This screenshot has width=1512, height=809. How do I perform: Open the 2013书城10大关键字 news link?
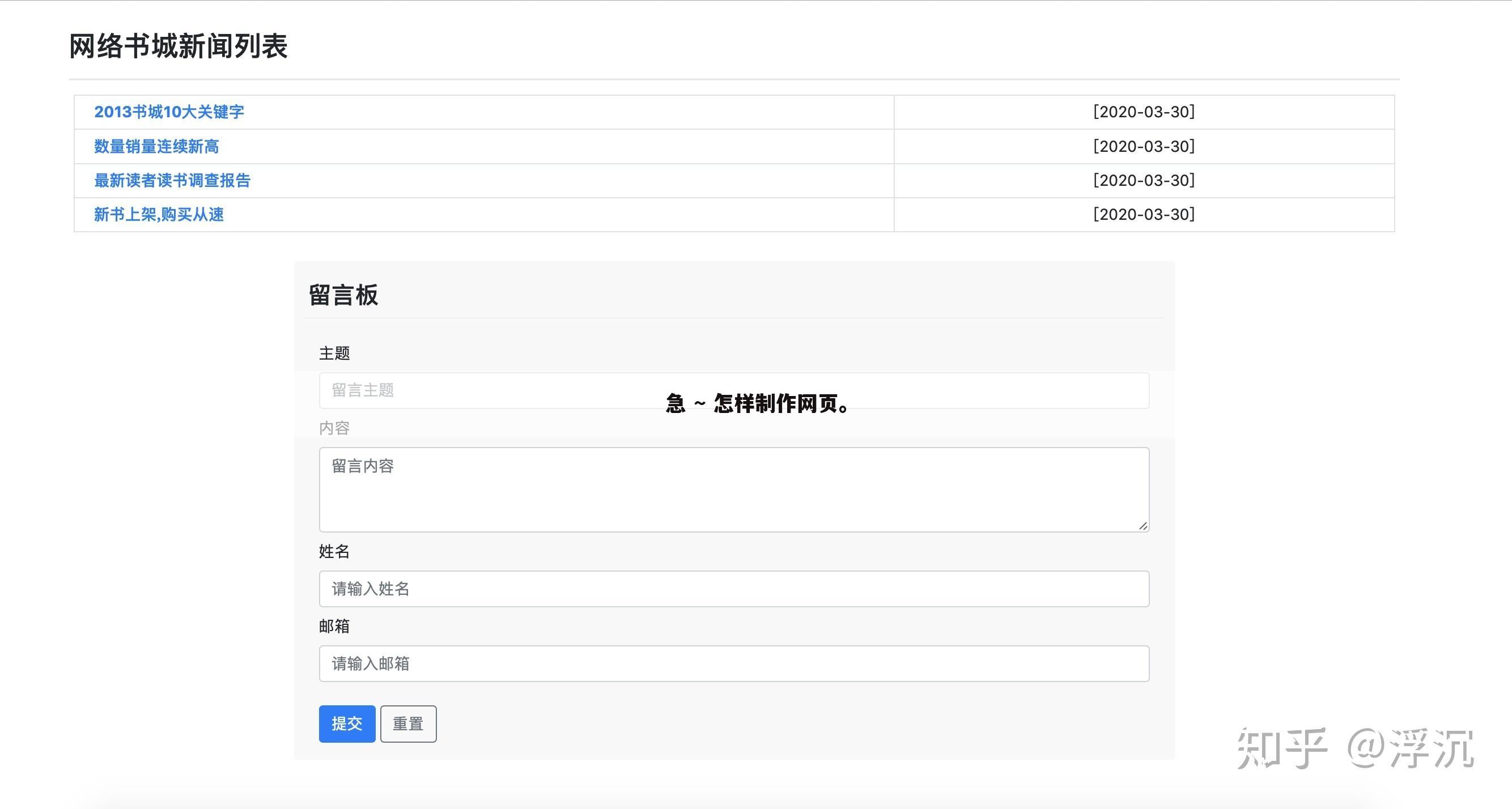[x=169, y=112]
